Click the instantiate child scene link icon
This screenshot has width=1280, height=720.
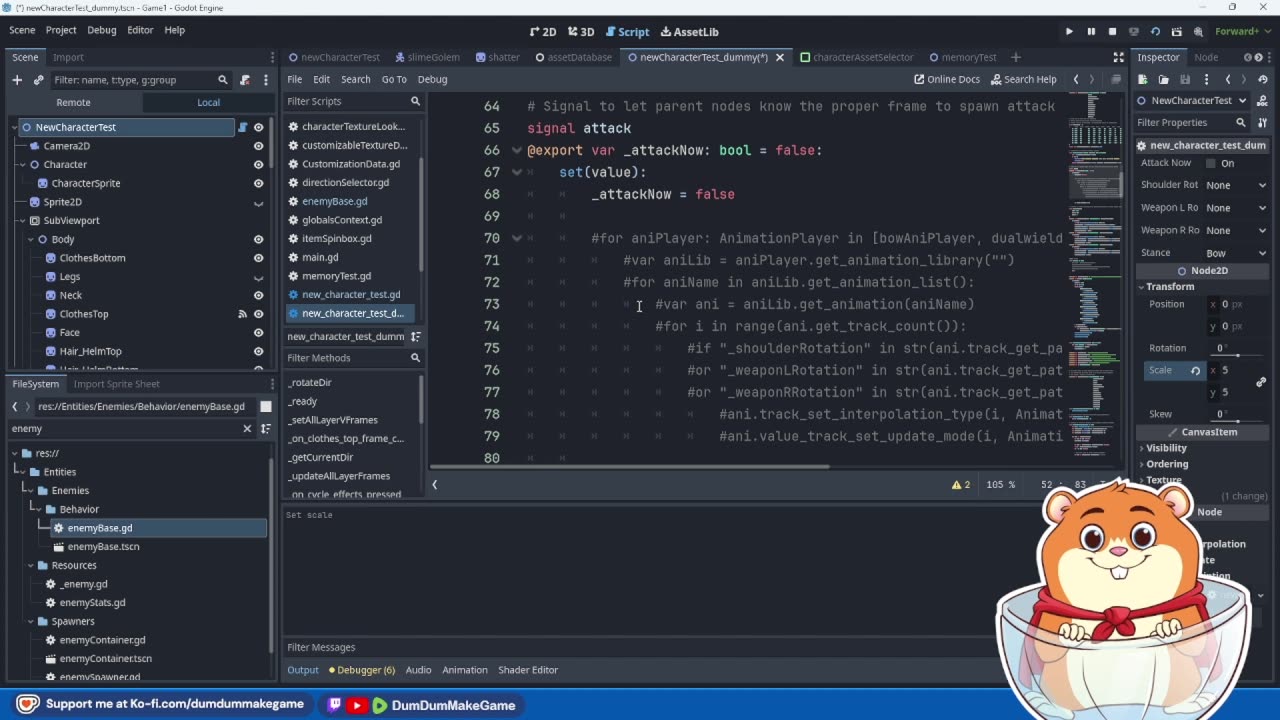pyautogui.click(x=38, y=79)
